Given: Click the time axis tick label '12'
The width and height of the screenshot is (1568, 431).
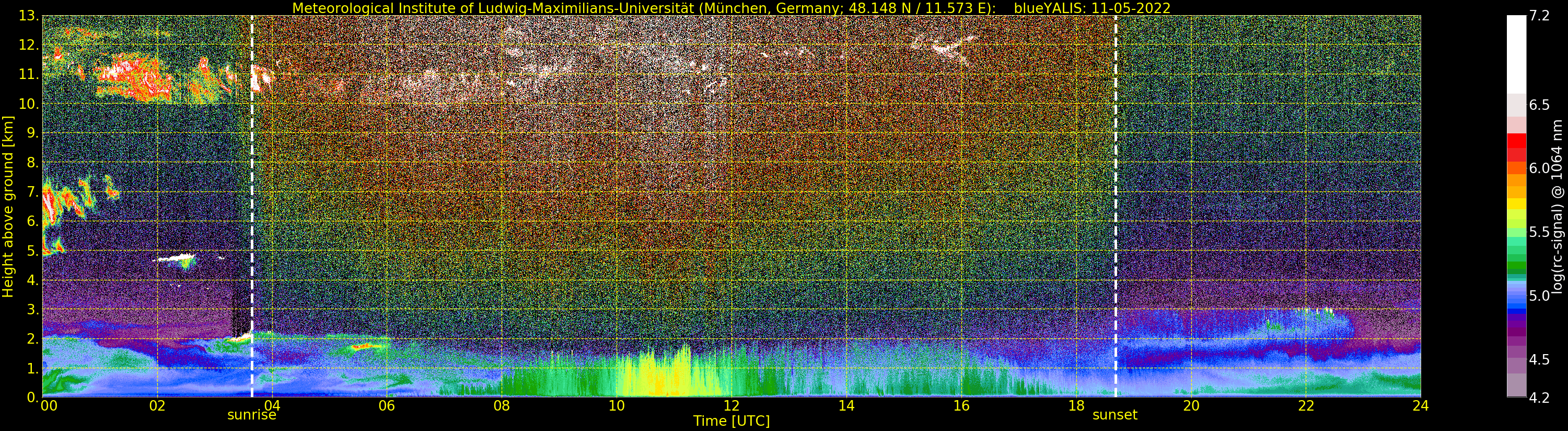Looking at the screenshot, I should (x=731, y=405).
